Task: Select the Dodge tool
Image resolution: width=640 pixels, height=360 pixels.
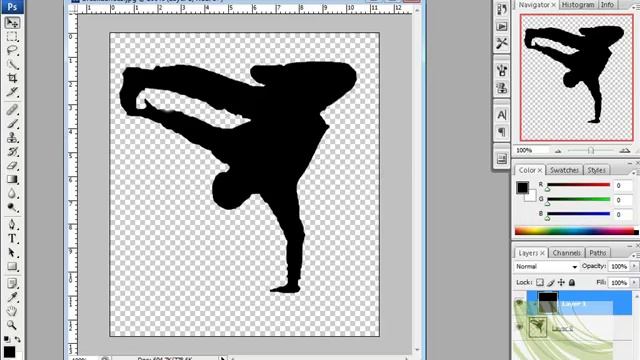Action: point(12,207)
